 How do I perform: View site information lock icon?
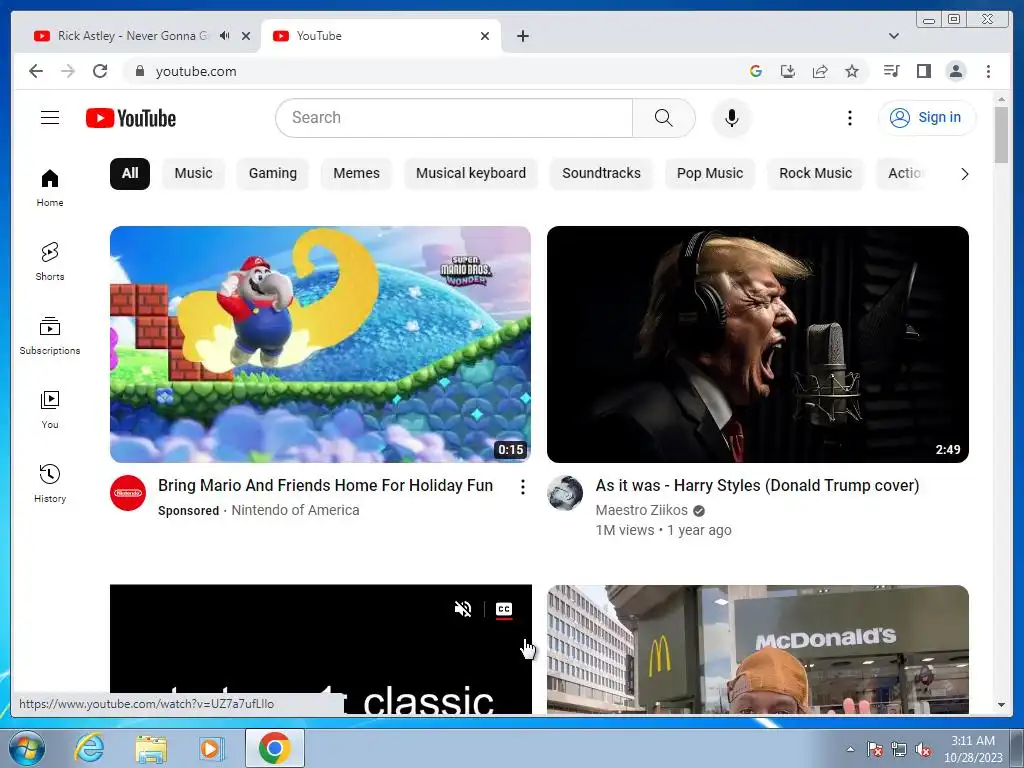point(139,71)
